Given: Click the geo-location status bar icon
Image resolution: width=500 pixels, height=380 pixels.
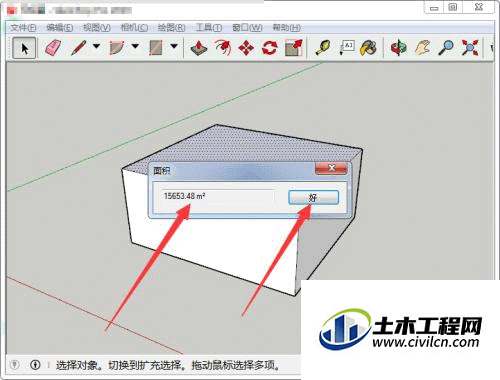Looking at the screenshot, I should click(x=14, y=365).
